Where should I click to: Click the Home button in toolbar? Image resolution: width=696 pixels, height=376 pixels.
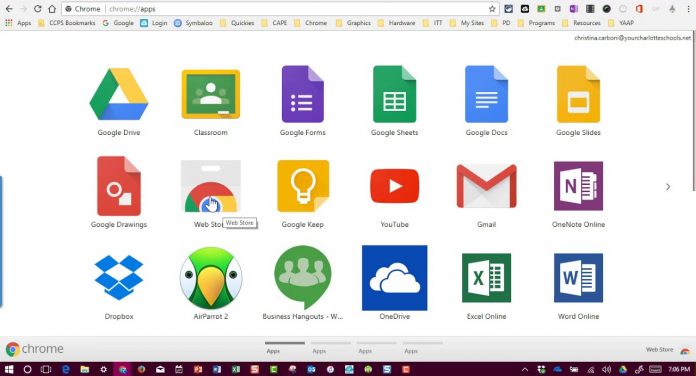52,9
